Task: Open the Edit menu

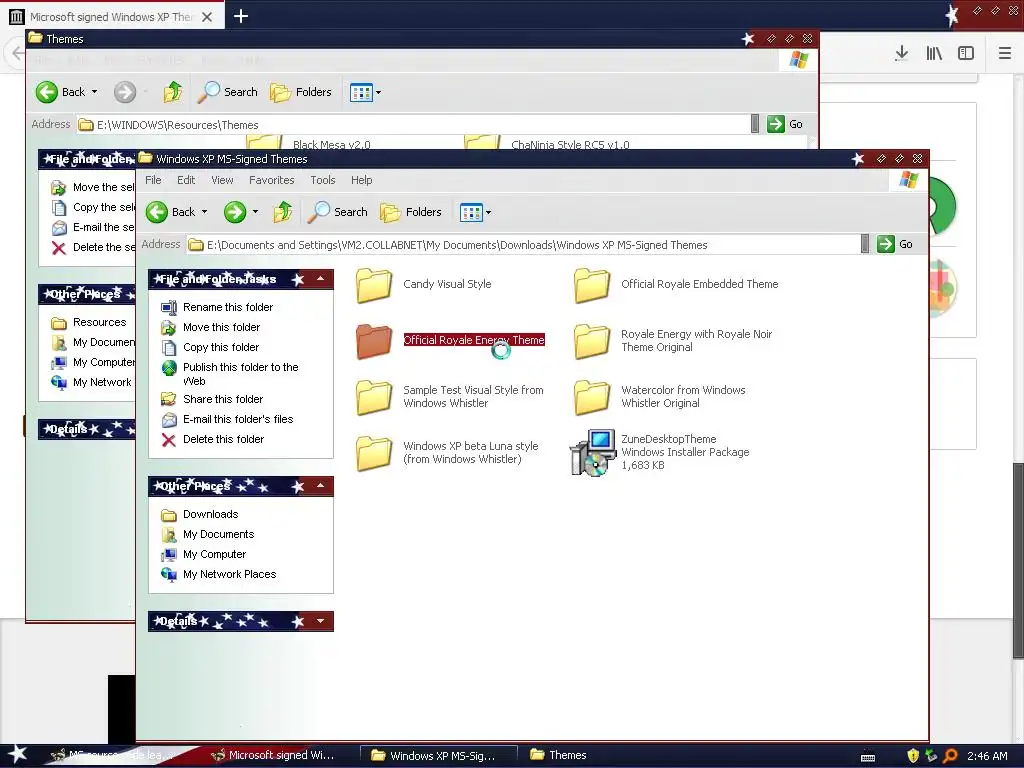Action: pos(186,180)
